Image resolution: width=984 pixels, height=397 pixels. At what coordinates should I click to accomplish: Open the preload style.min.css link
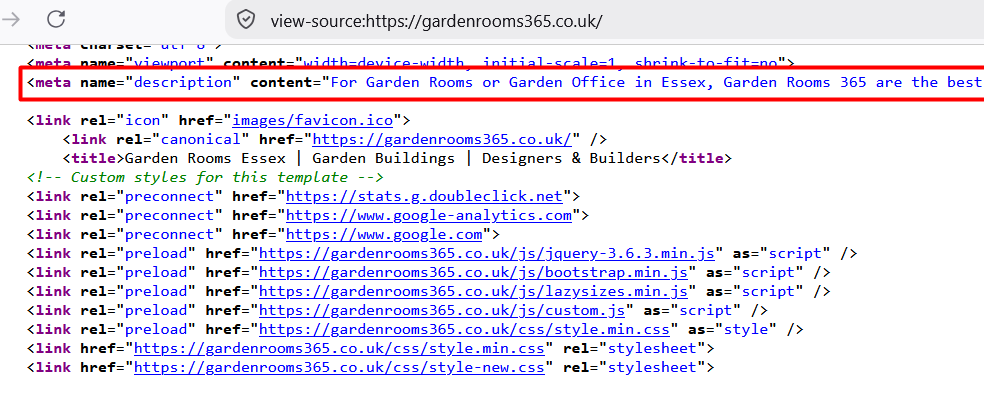[464, 329]
